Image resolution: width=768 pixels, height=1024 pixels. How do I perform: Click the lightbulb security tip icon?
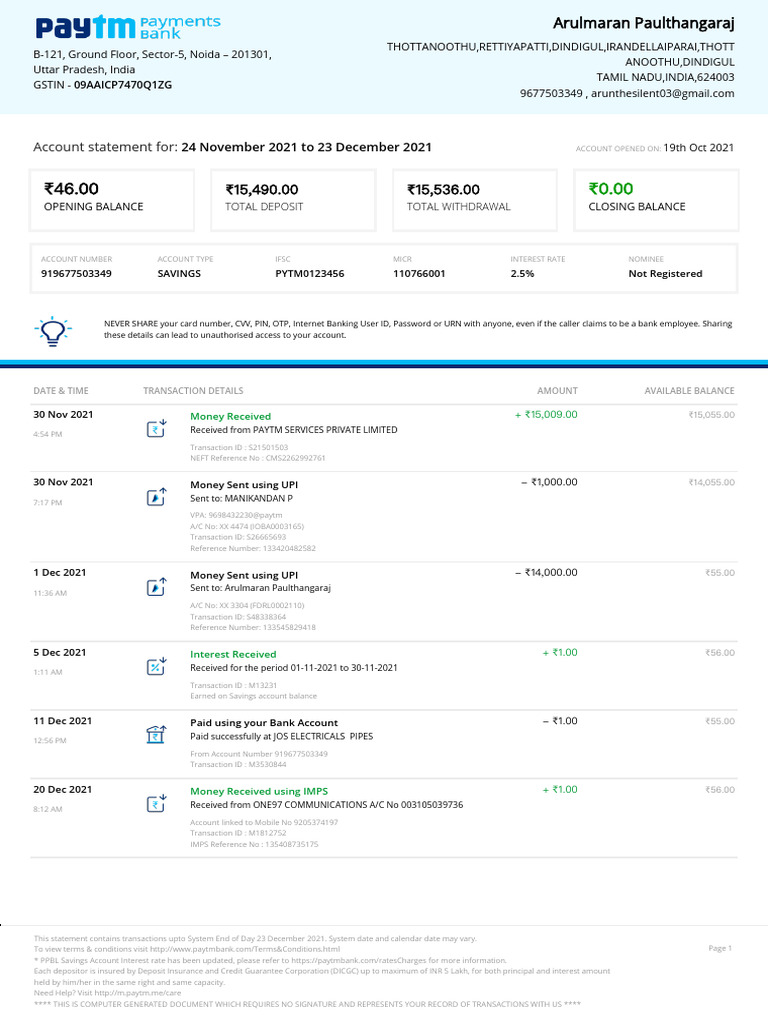click(x=51, y=329)
